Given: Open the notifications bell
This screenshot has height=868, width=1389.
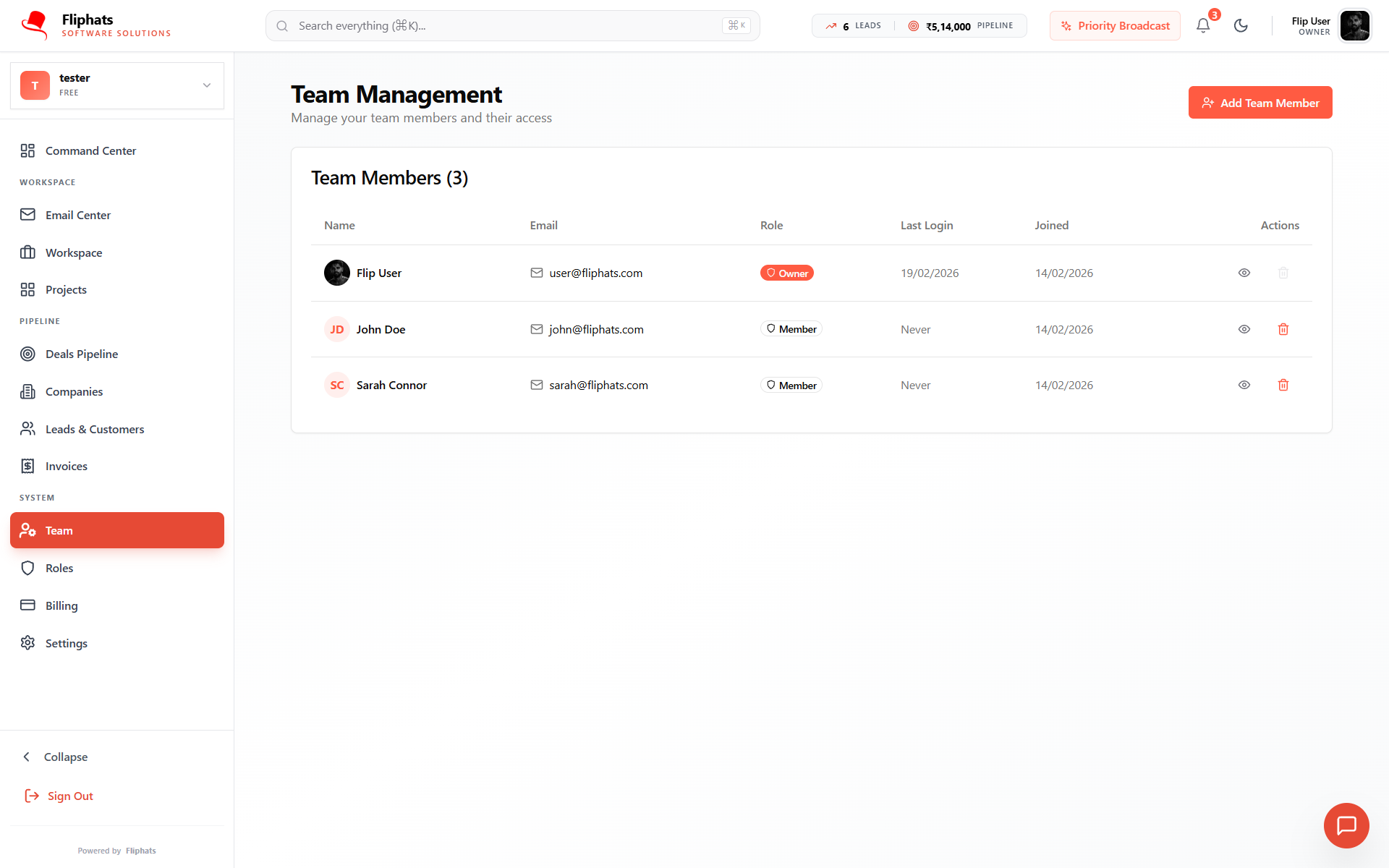Looking at the screenshot, I should pyautogui.click(x=1203, y=25).
